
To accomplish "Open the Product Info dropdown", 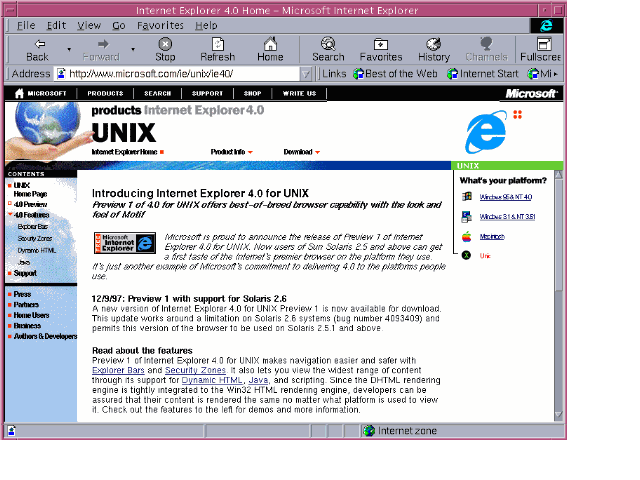I will [x=232, y=152].
